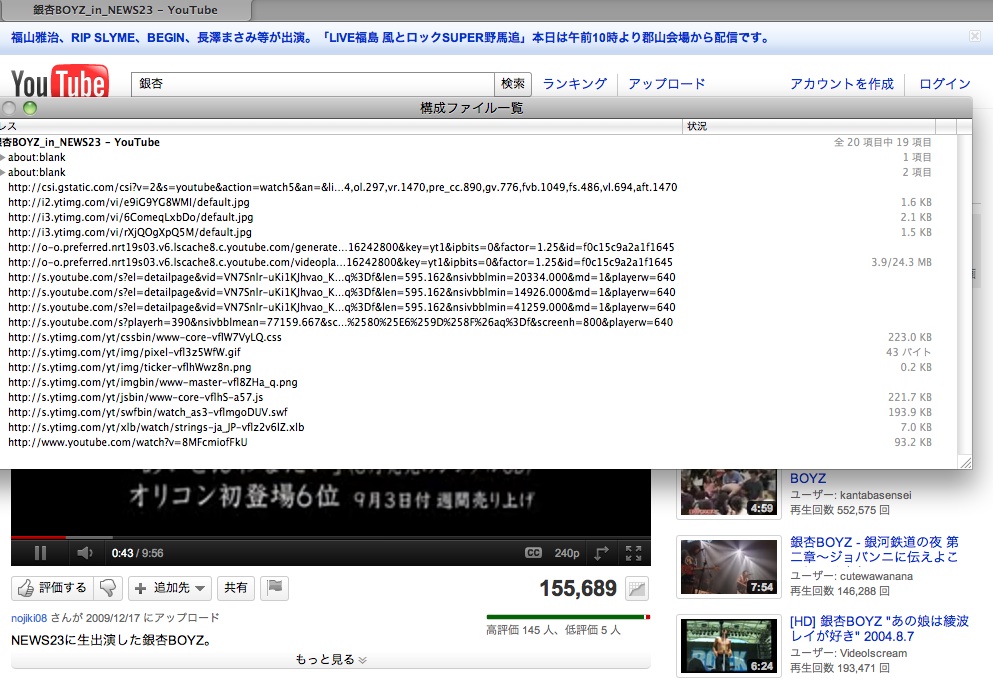The height and width of the screenshot is (688, 993).
Task: Open the 240p quality selector
Action: coord(567,553)
